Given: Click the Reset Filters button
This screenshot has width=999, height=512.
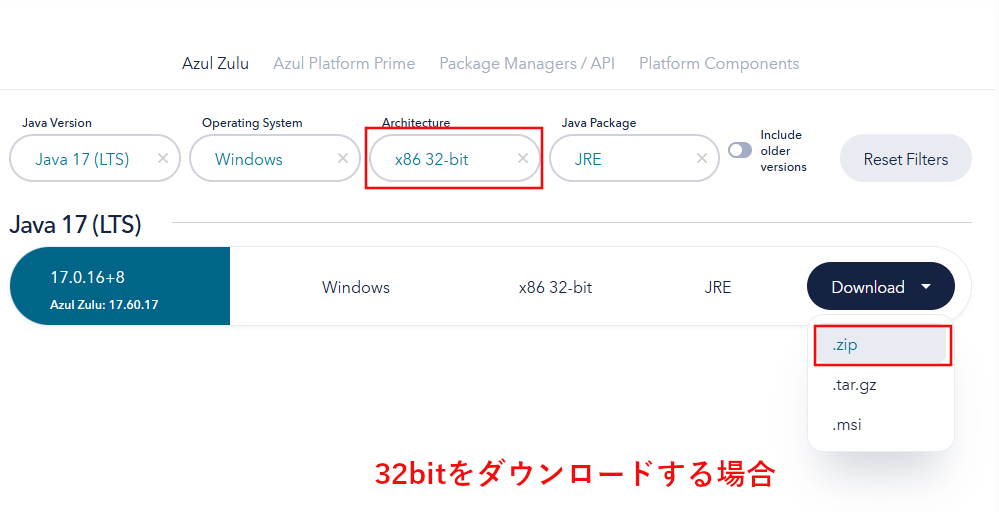Looking at the screenshot, I should pyautogui.click(x=905, y=159).
